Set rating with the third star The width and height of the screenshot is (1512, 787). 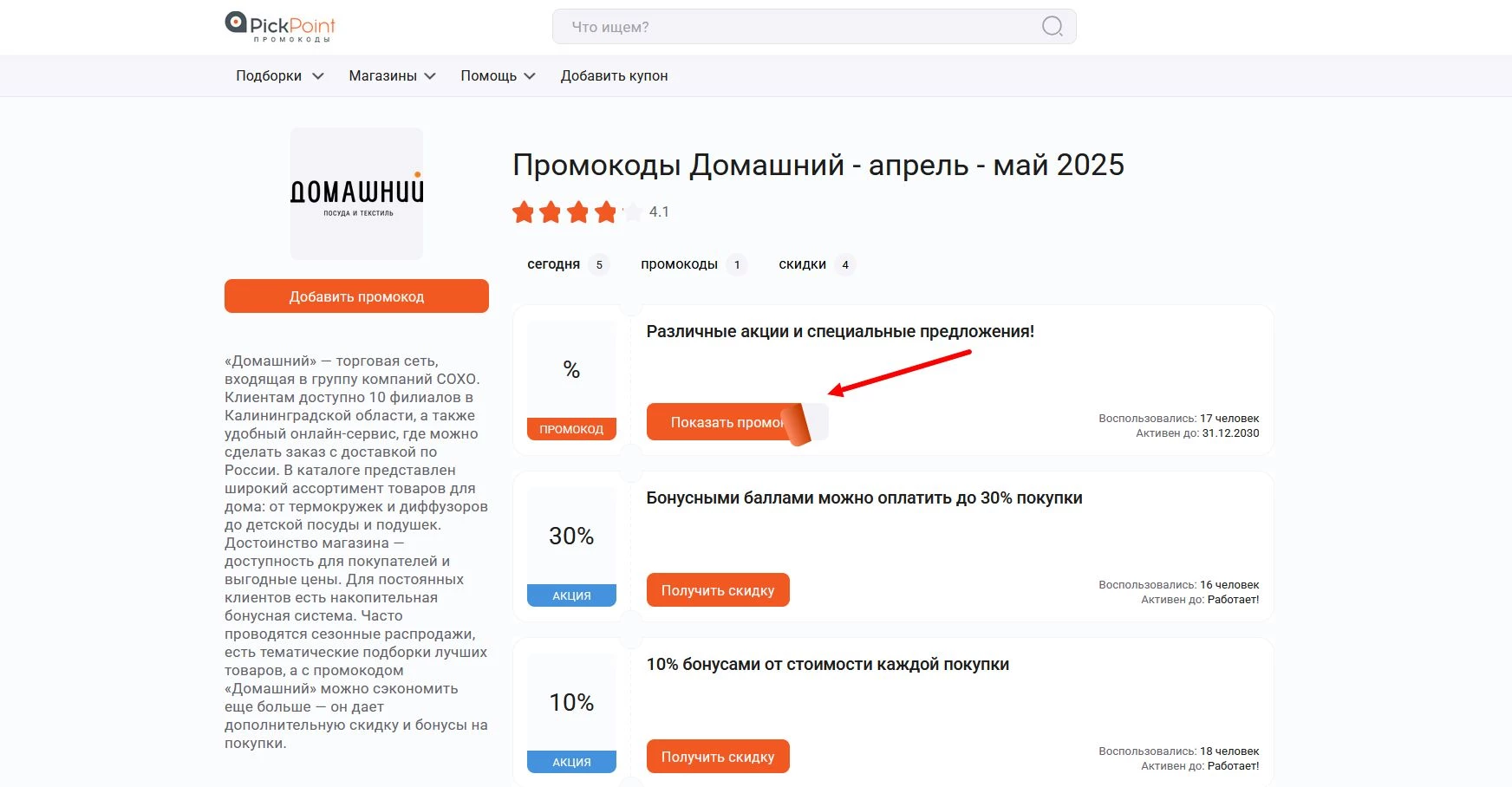[578, 211]
